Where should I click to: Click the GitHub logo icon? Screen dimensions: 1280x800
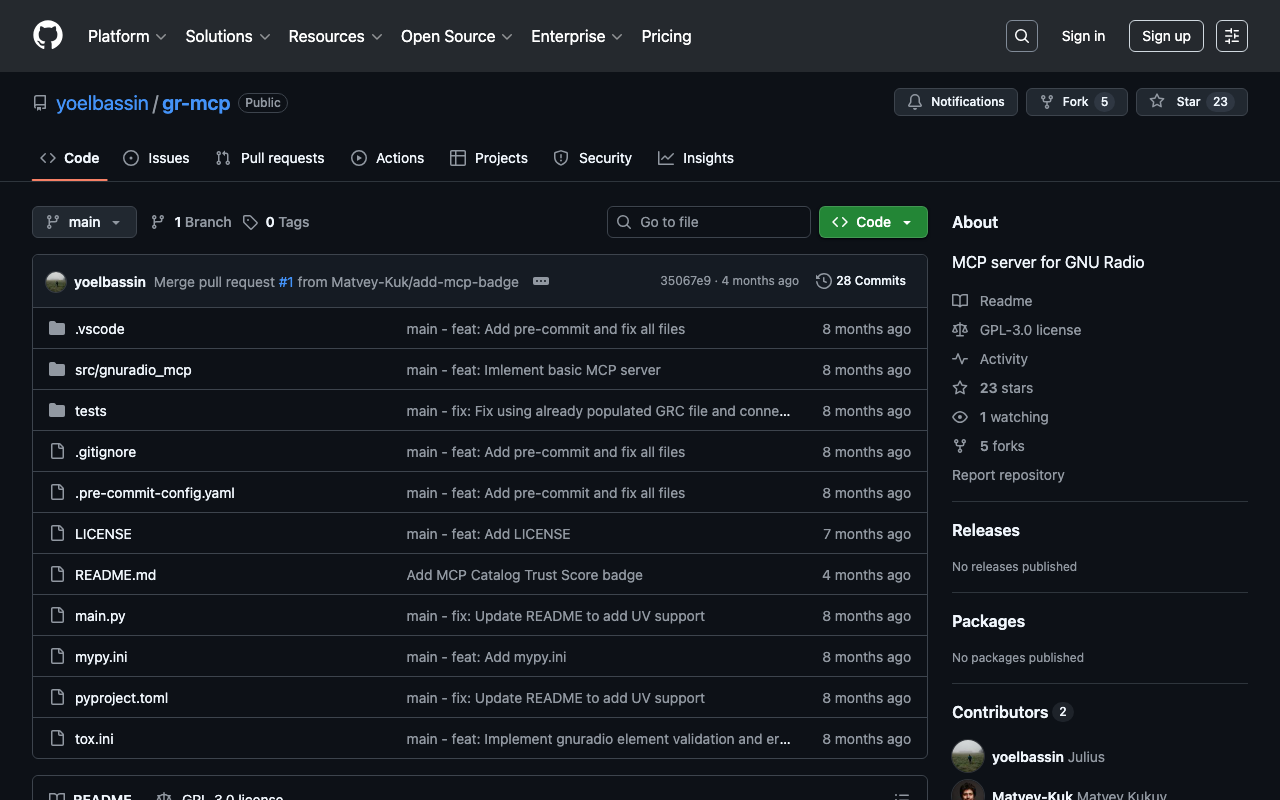point(48,36)
